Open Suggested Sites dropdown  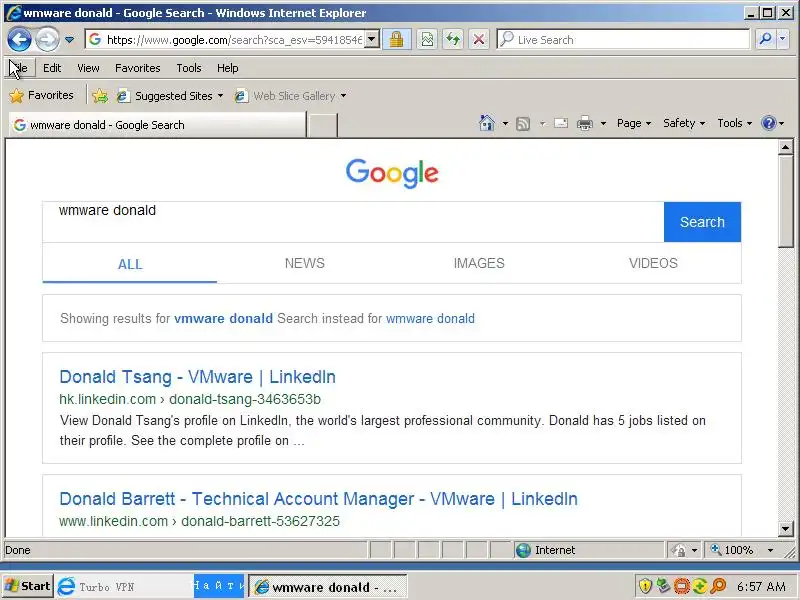click(170, 96)
